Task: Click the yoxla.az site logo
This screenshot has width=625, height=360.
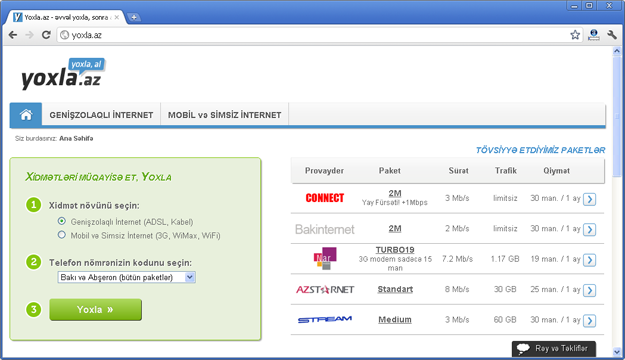Action: (x=63, y=74)
